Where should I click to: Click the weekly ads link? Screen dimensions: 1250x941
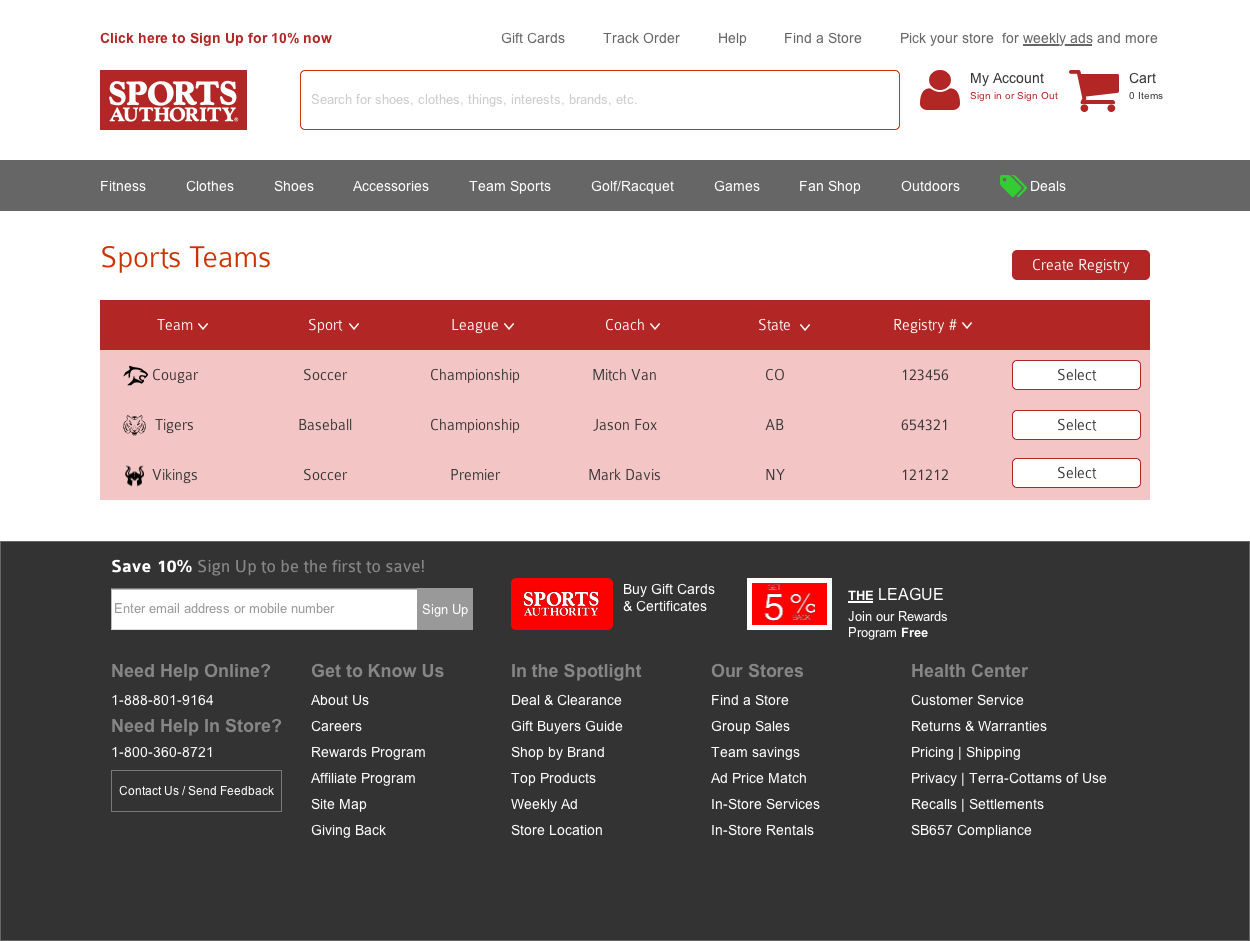(x=1057, y=38)
